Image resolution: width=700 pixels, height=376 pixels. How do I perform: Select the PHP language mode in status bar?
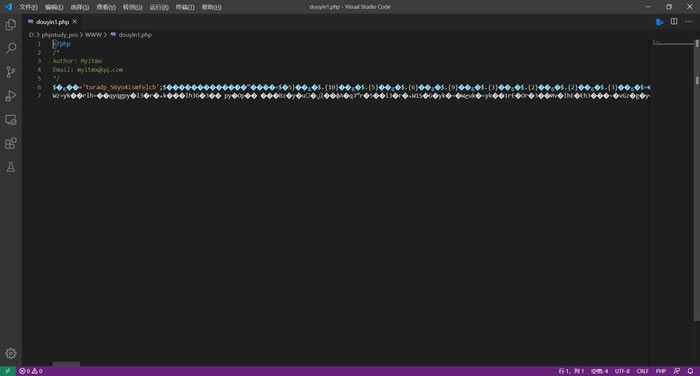(x=661, y=371)
